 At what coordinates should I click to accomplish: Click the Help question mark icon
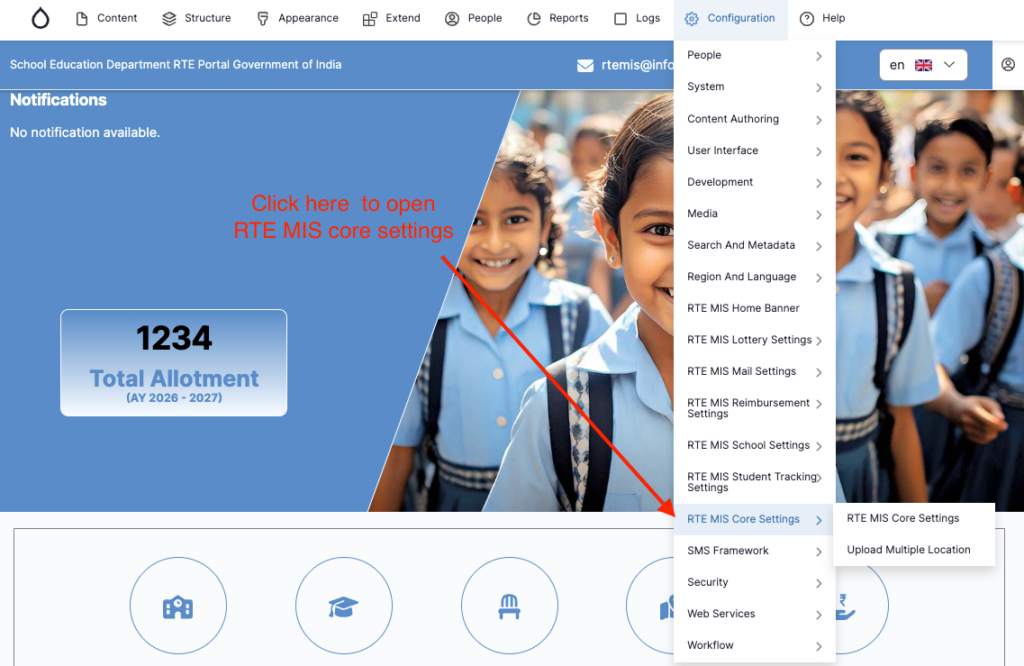coord(807,18)
